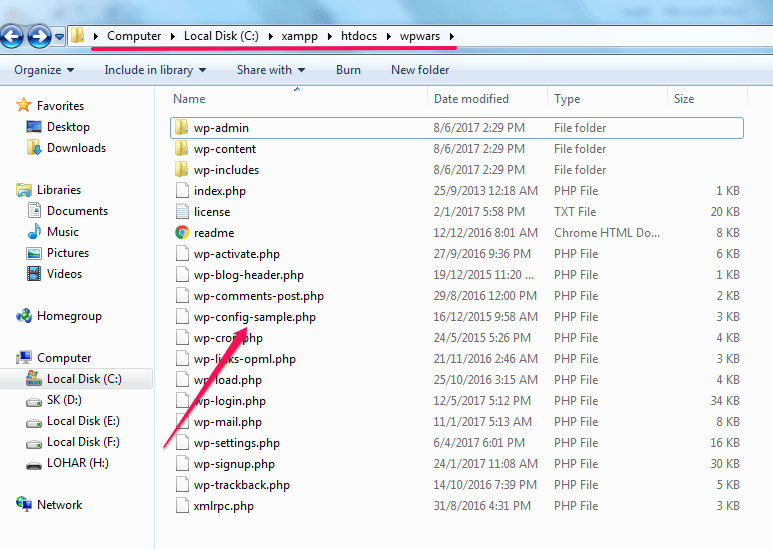Image resolution: width=773 pixels, height=550 pixels.
Task: Select the wp-comments-post.php file name
Action: pyautogui.click(x=258, y=296)
